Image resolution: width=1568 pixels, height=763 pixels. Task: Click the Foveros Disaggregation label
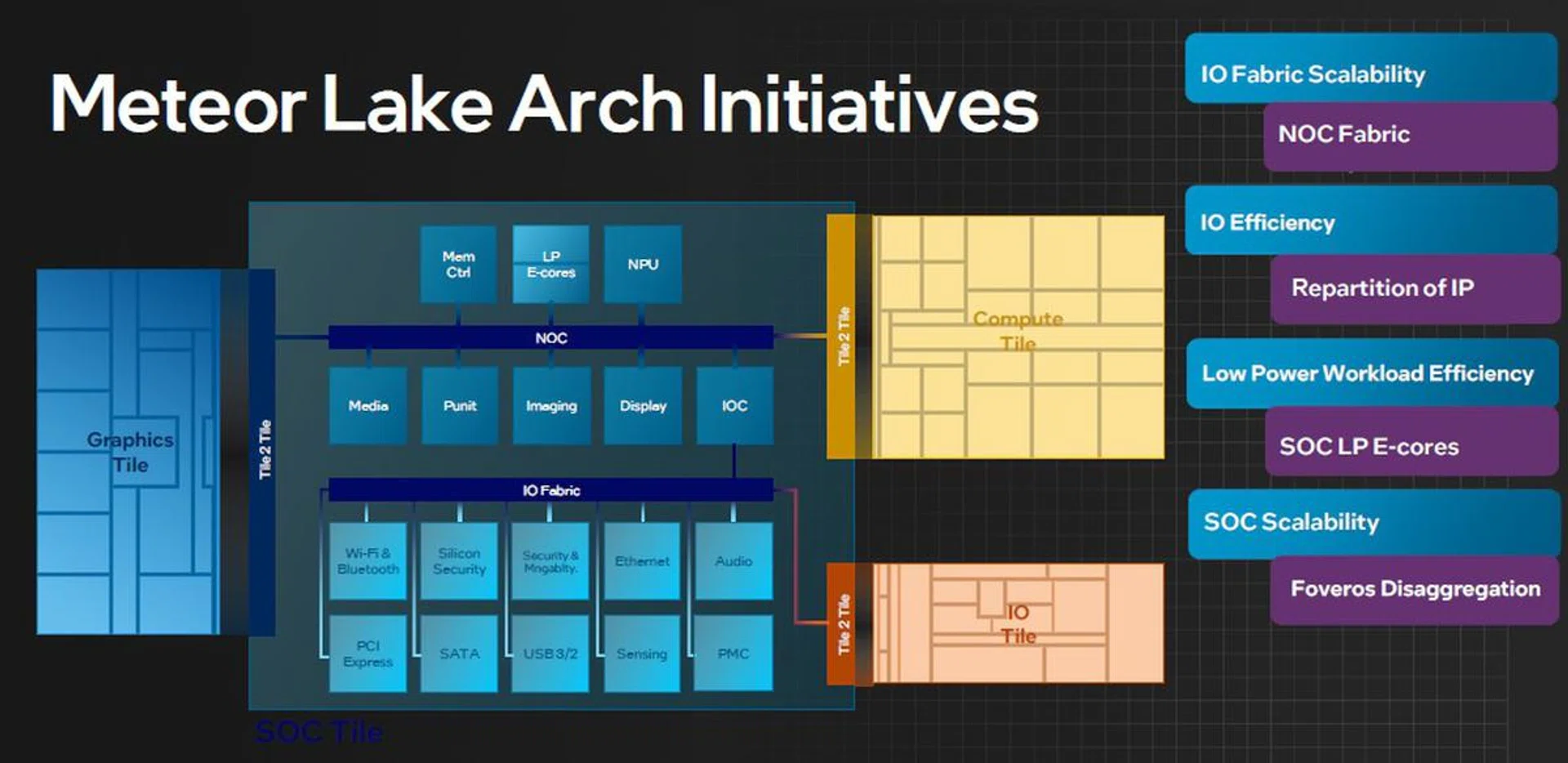(x=1413, y=588)
